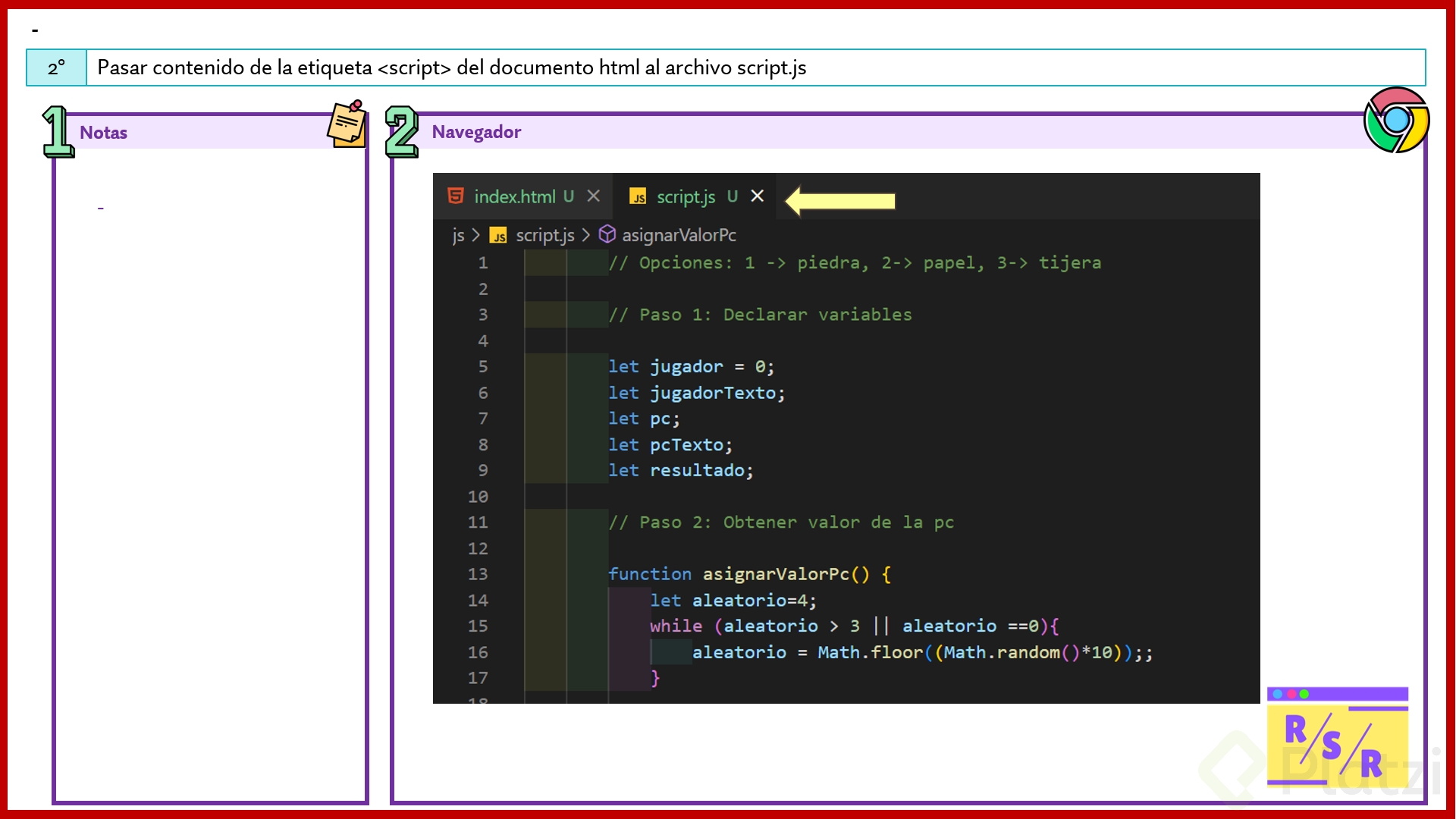Click the Math.floor random assignment line
The width and height of the screenshot is (1456, 819).
(922, 652)
